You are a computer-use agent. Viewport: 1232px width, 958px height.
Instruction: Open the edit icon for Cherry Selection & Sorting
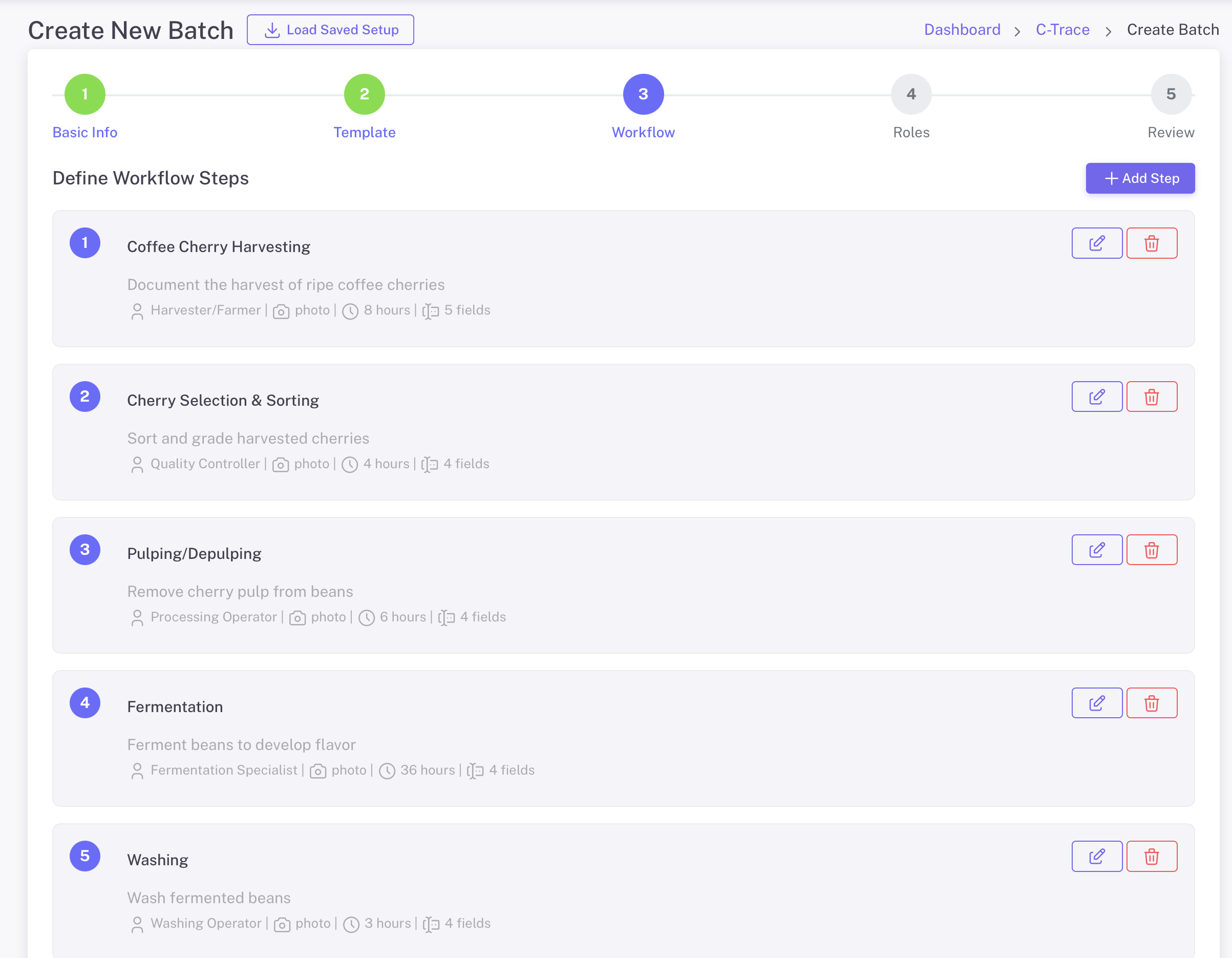click(x=1097, y=397)
